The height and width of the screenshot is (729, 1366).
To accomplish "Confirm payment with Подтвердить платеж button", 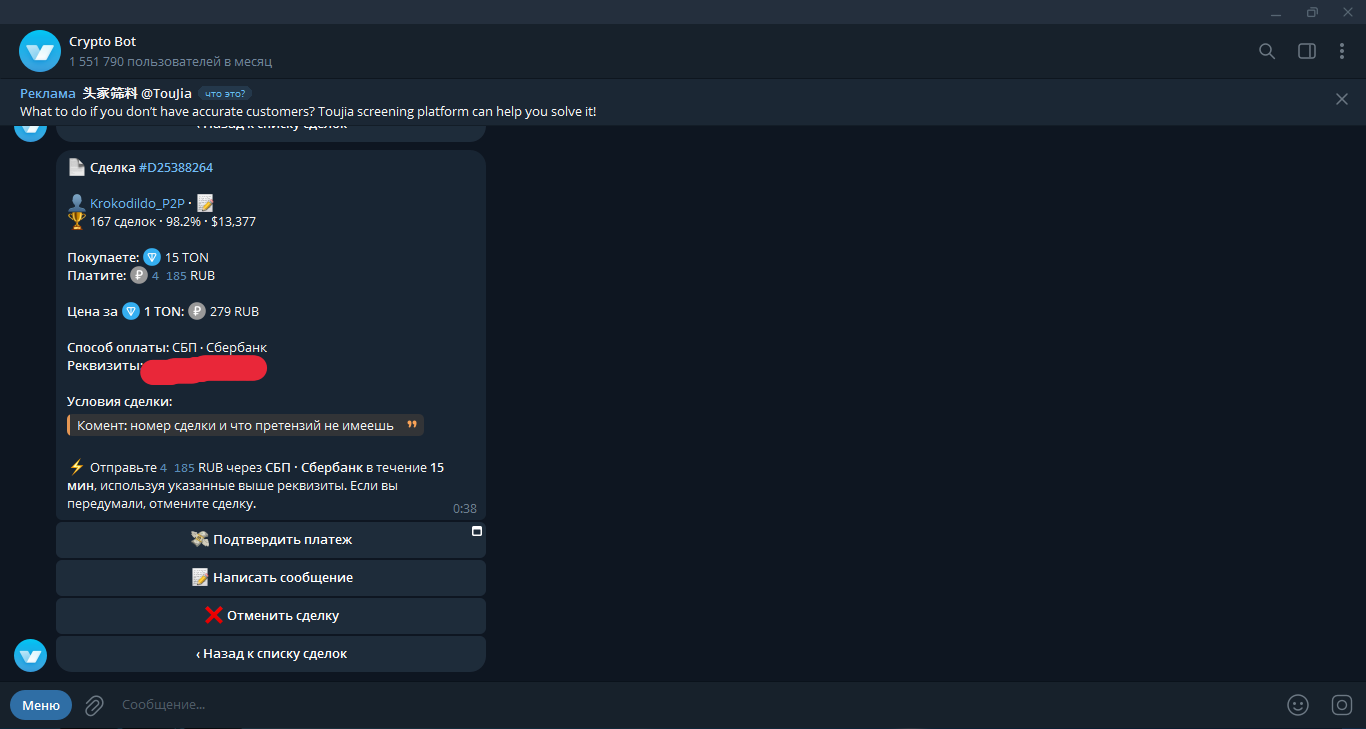I will (x=271, y=540).
